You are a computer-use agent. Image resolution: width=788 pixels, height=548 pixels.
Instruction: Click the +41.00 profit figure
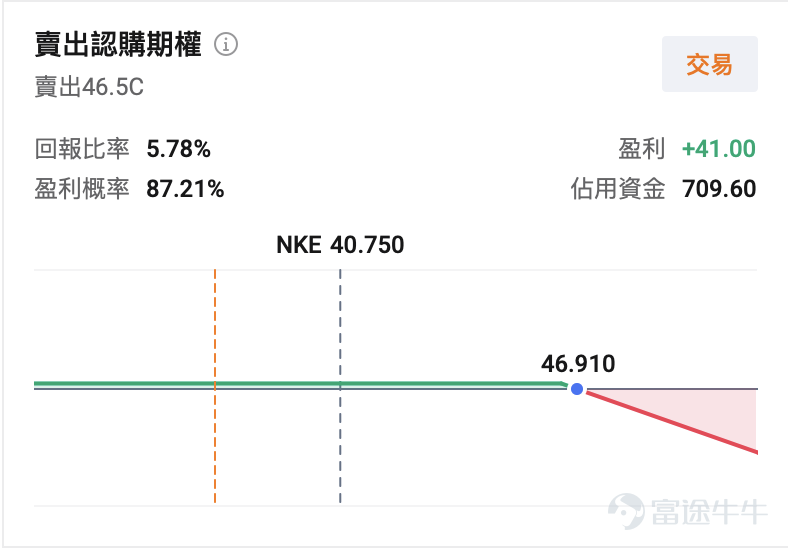coord(719,149)
